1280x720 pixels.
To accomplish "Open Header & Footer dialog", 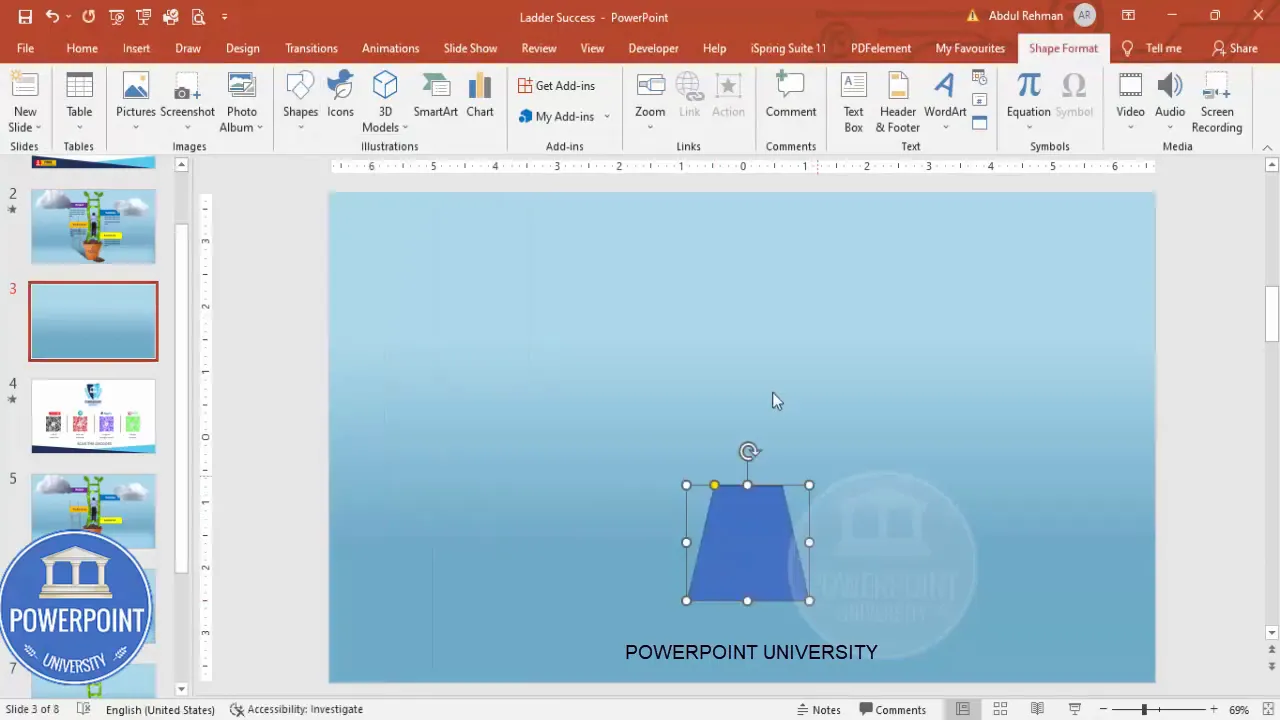I will pos(898,102).
